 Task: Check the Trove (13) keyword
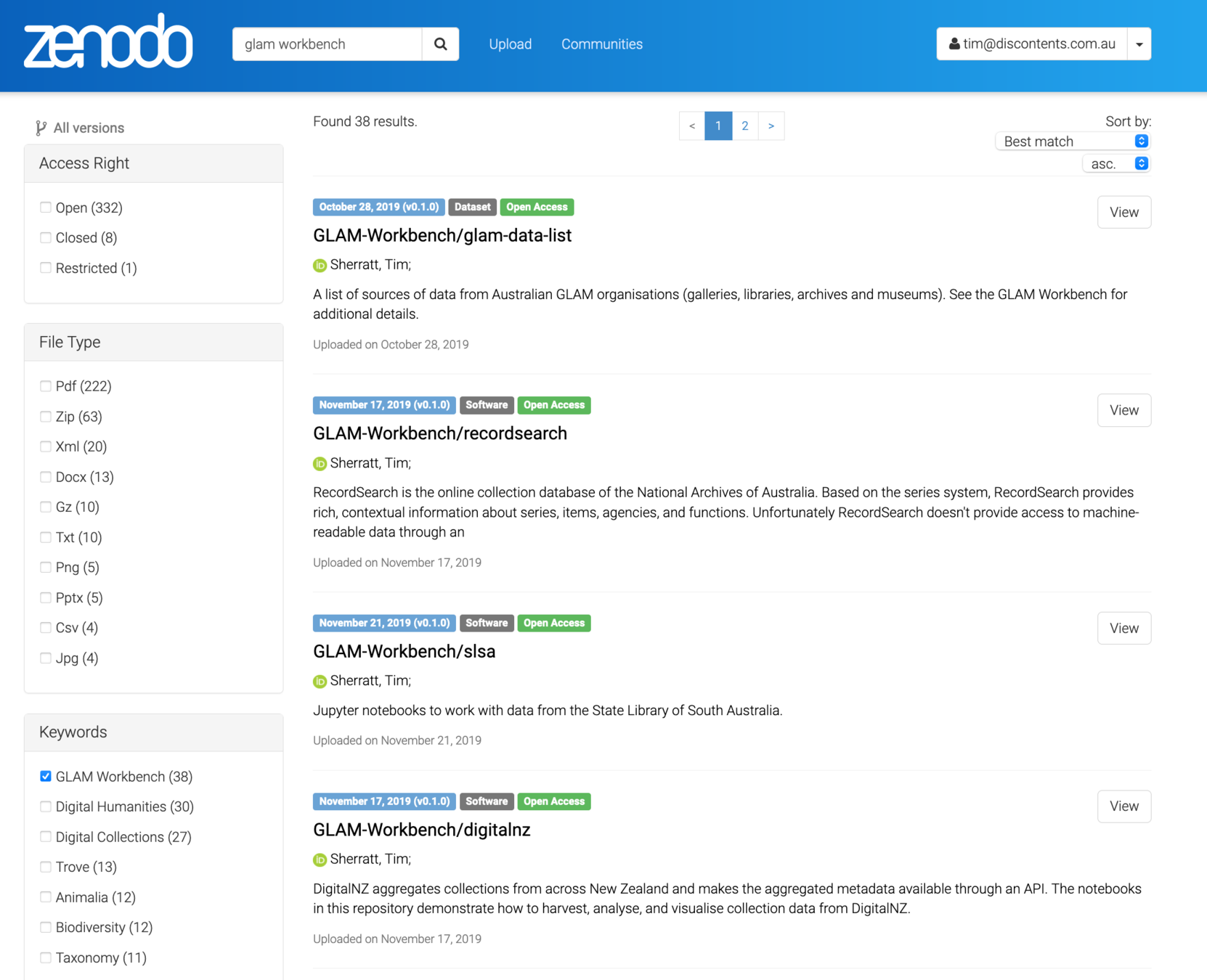(46, 867)
